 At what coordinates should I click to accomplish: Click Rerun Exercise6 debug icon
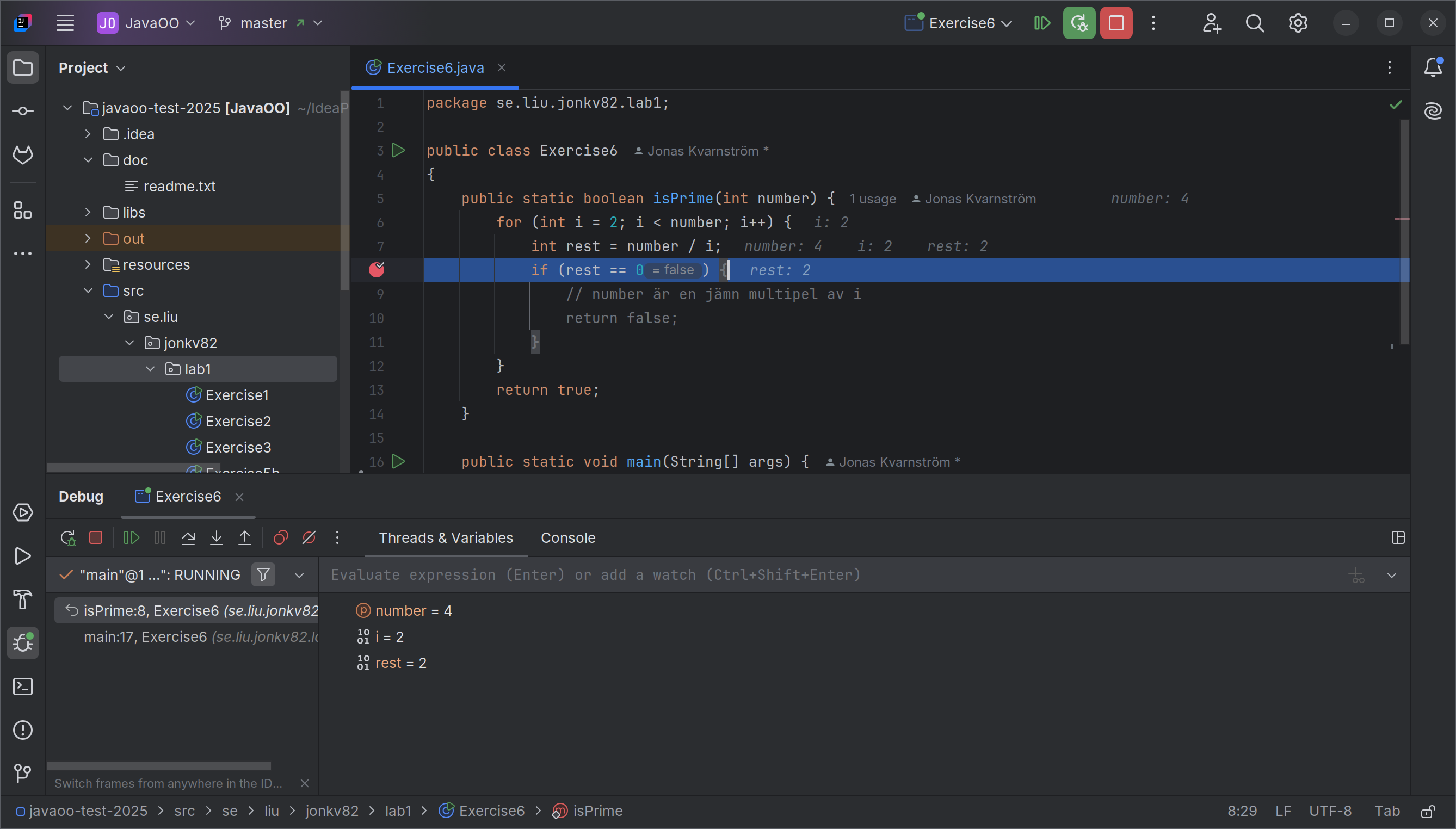(68, 537)
